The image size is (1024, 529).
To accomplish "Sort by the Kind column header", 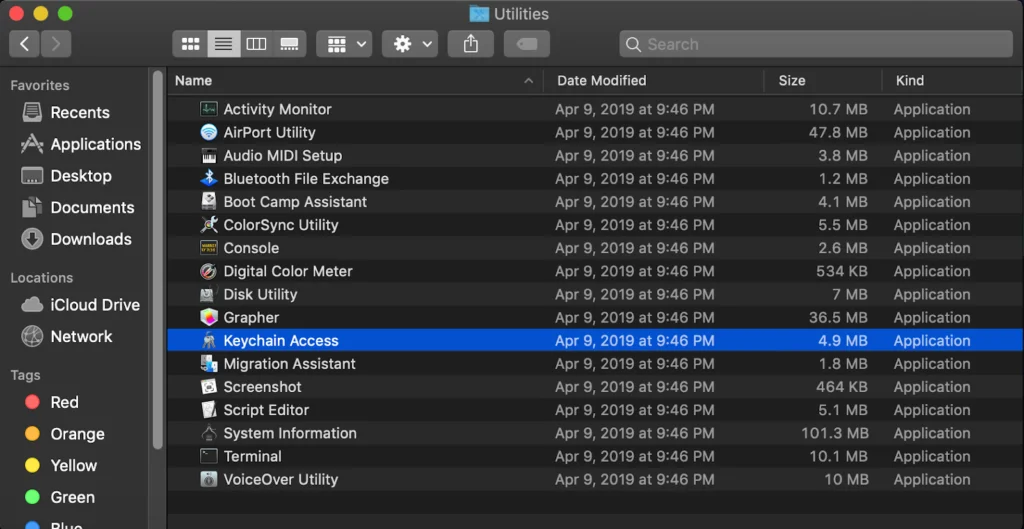I will 910,80.
